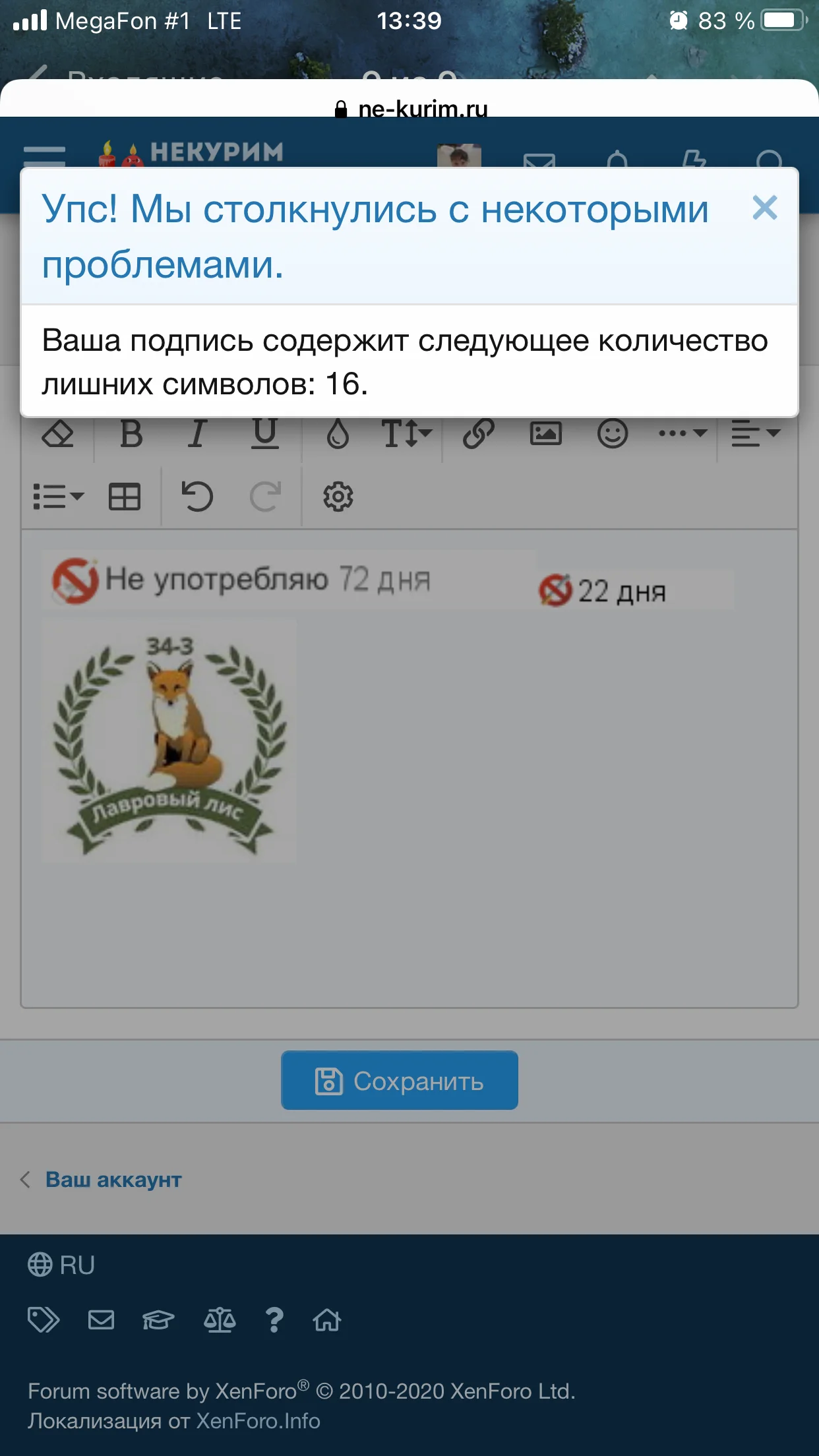Toggle BB code mode gear icon
The image size is (819, 1456).
[x=338, y=497]
